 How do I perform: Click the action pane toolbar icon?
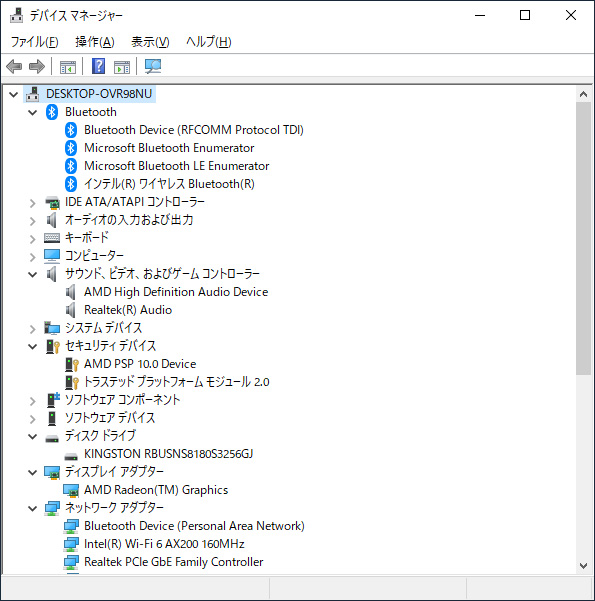122,67
